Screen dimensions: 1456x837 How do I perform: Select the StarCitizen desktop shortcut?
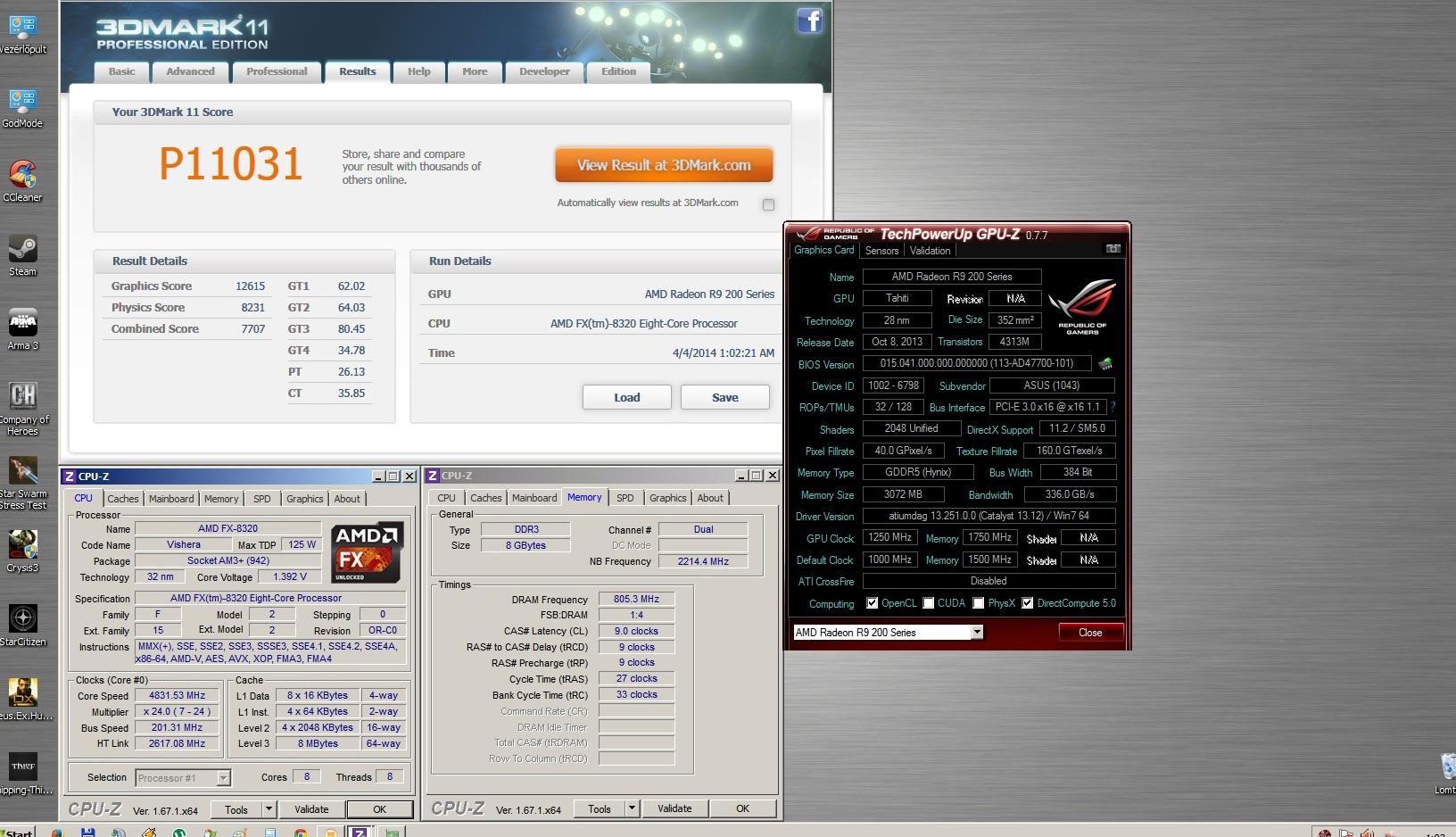click(x=22, y=626)
